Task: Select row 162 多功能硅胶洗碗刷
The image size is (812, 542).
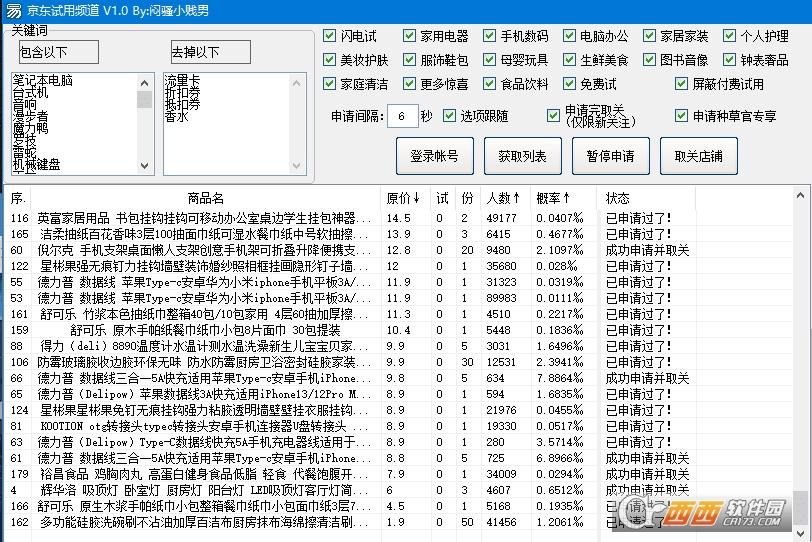Action: (x=398, y=522)
